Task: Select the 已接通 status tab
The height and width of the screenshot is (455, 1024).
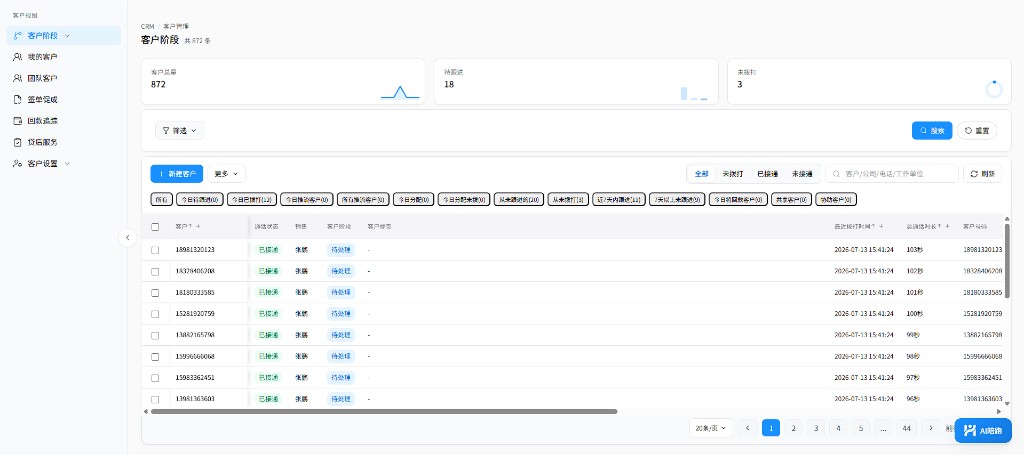Action: pos(767,174)
